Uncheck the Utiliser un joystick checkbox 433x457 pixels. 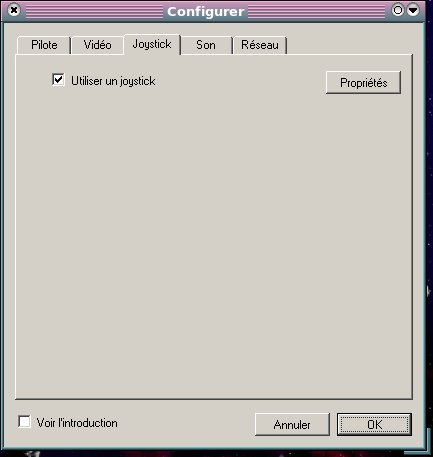[58, 80]
